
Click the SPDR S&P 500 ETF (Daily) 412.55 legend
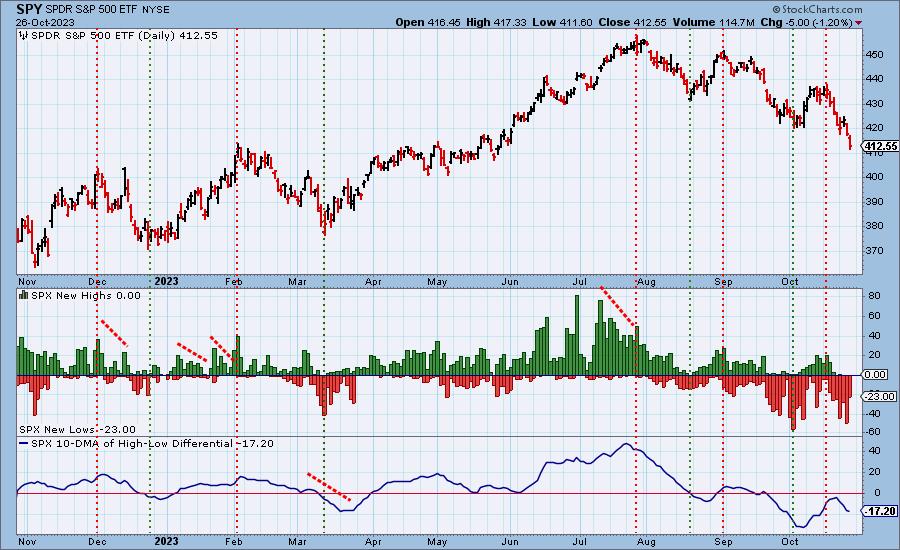click(124, 36)
